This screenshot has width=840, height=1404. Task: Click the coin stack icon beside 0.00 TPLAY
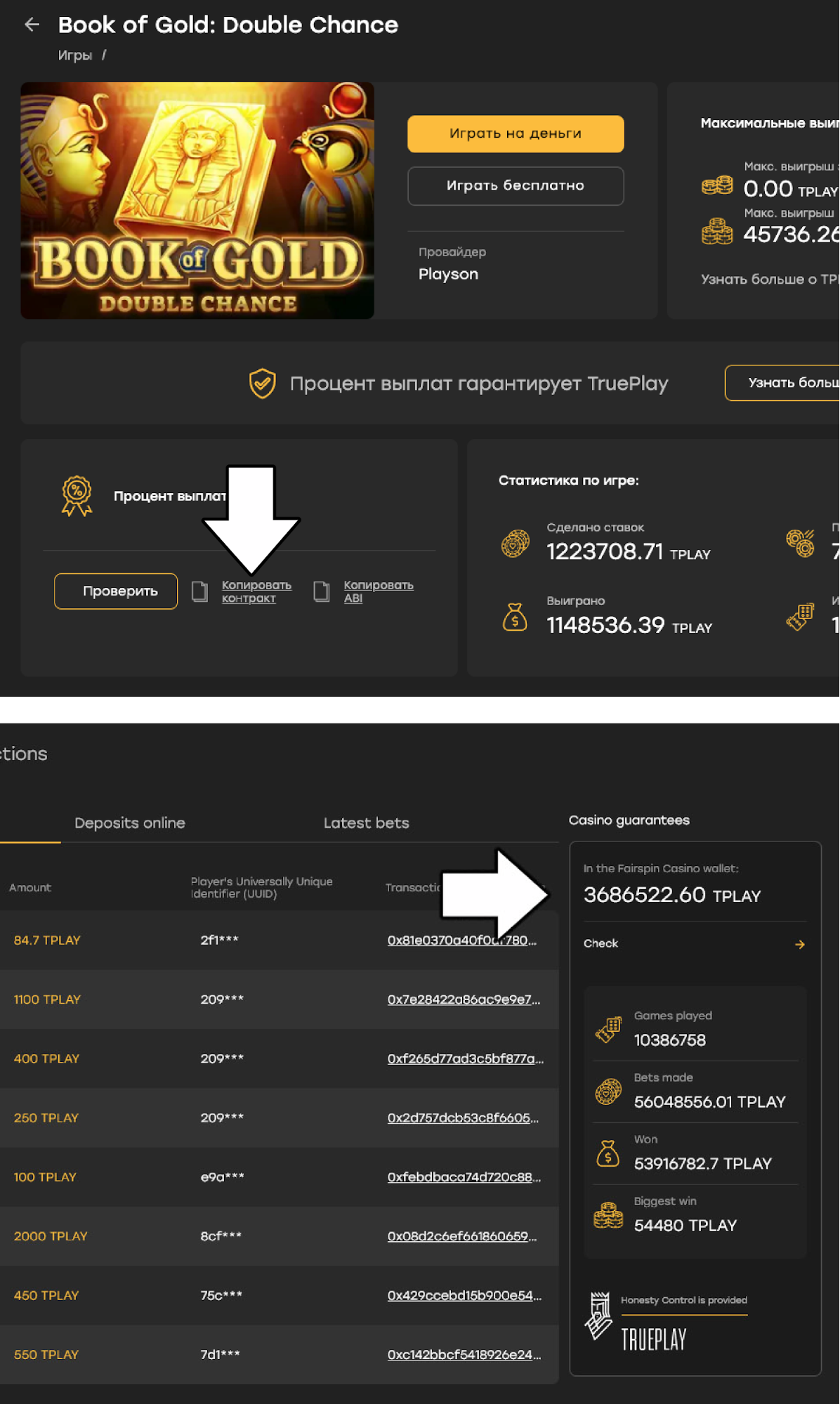pos(717,186)
